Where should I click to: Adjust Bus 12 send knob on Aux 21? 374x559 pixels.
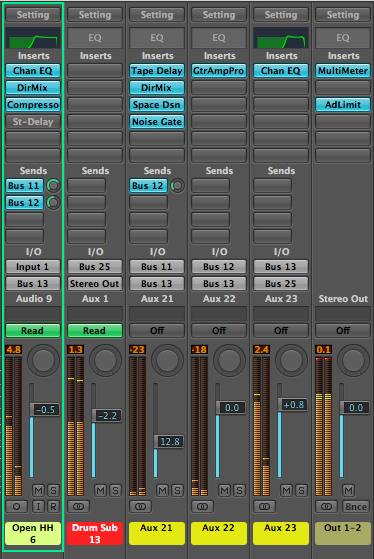[x=178, y=185]
